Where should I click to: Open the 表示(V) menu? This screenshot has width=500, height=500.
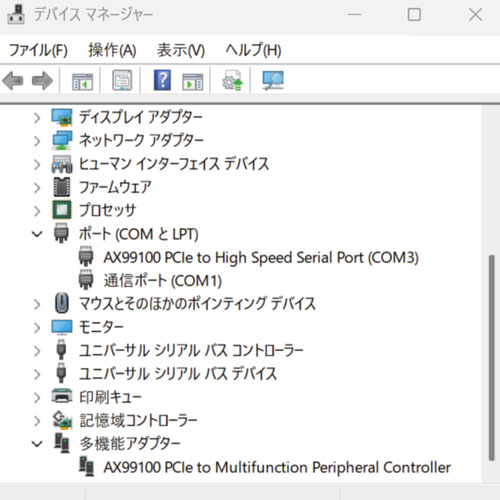(x=181, y=50)
